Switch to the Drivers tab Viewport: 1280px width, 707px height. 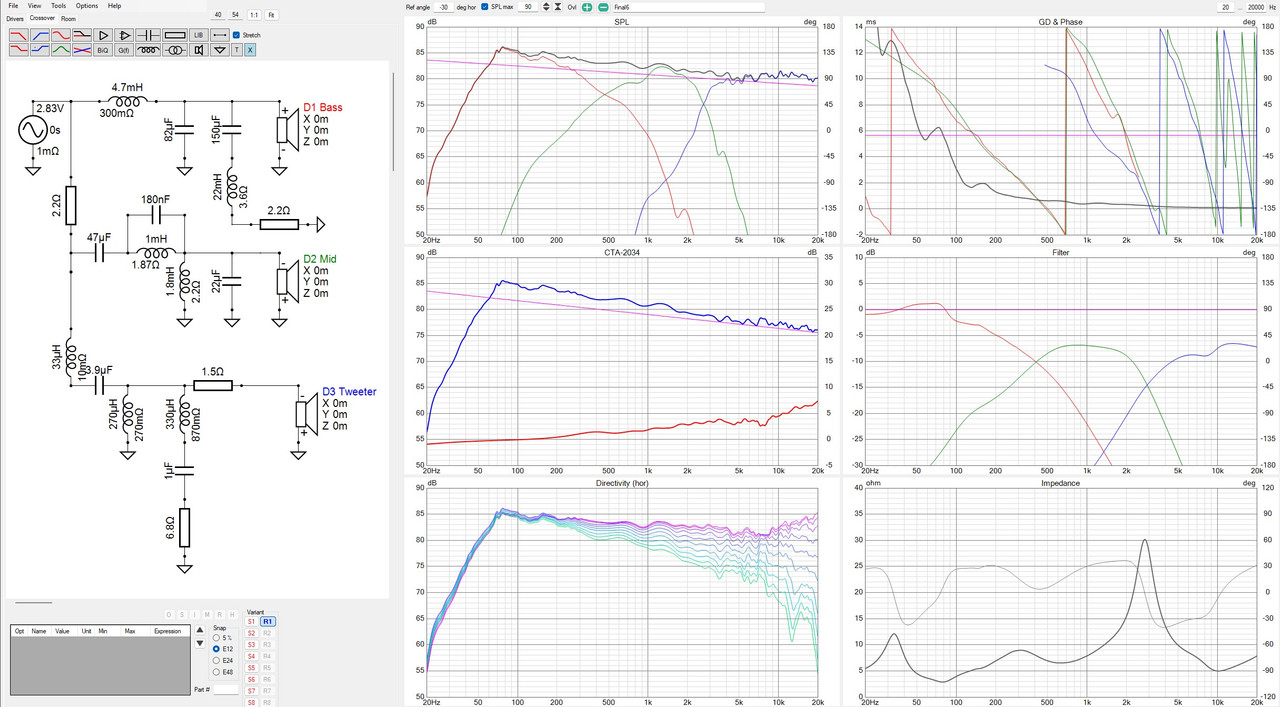click(x=15, y=18)
